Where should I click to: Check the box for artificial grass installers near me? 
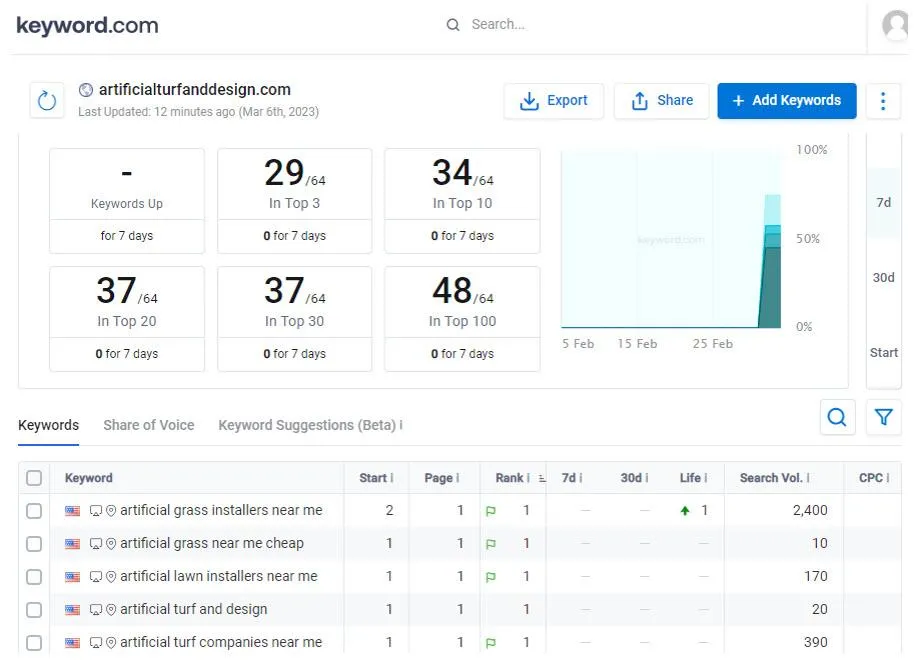[x=34, y=511]
